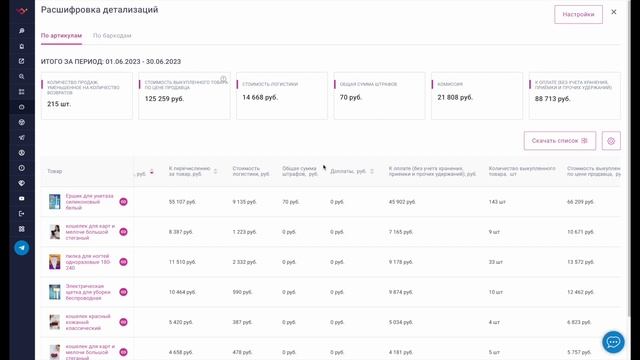Click the 70 руб. fines cell in the table
Screen dimensions: 640x360
291,202
